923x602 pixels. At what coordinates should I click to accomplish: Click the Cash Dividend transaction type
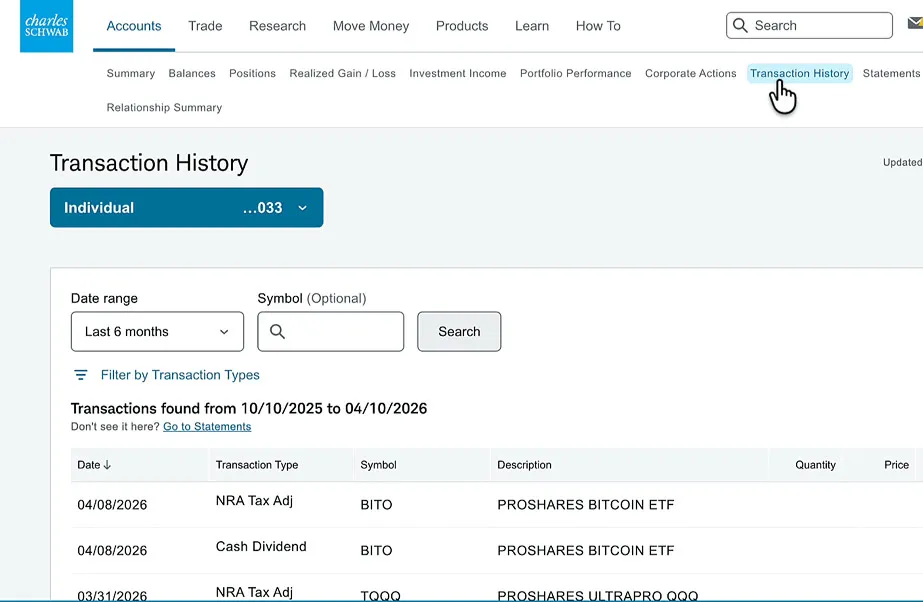(261, 546)
